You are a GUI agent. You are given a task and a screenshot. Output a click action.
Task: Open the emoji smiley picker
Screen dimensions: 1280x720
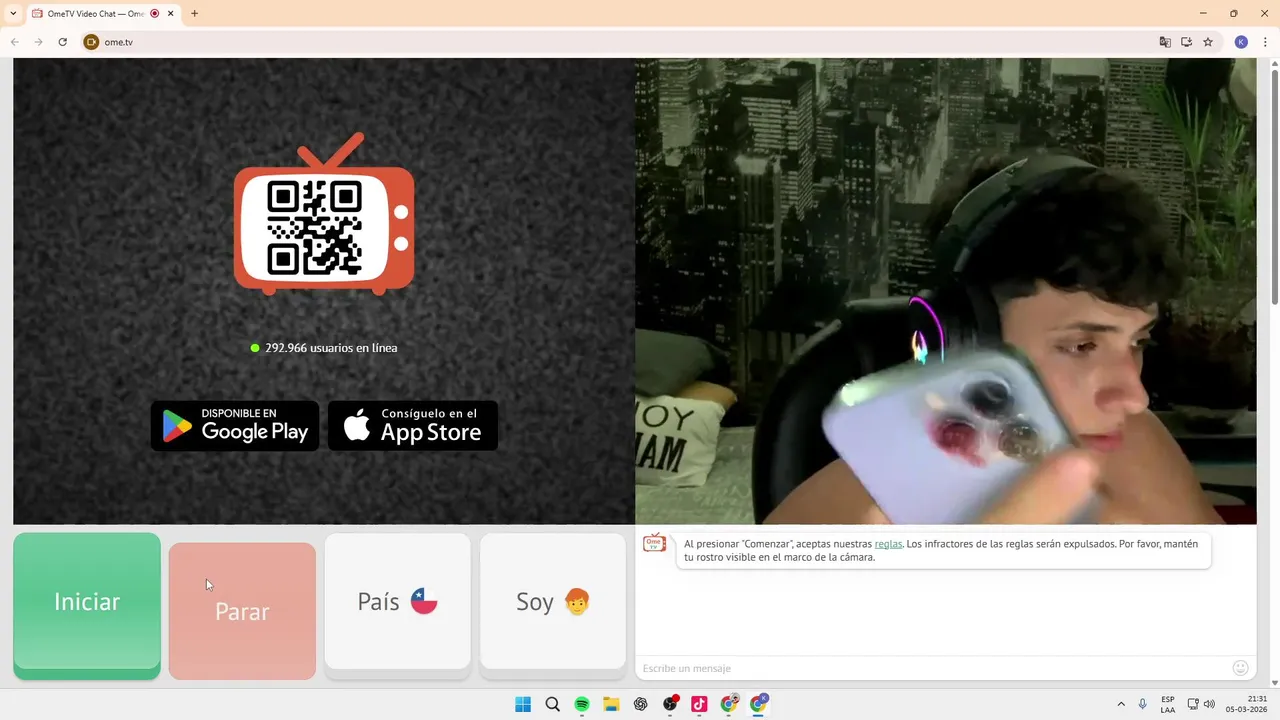coord(1241,668)
